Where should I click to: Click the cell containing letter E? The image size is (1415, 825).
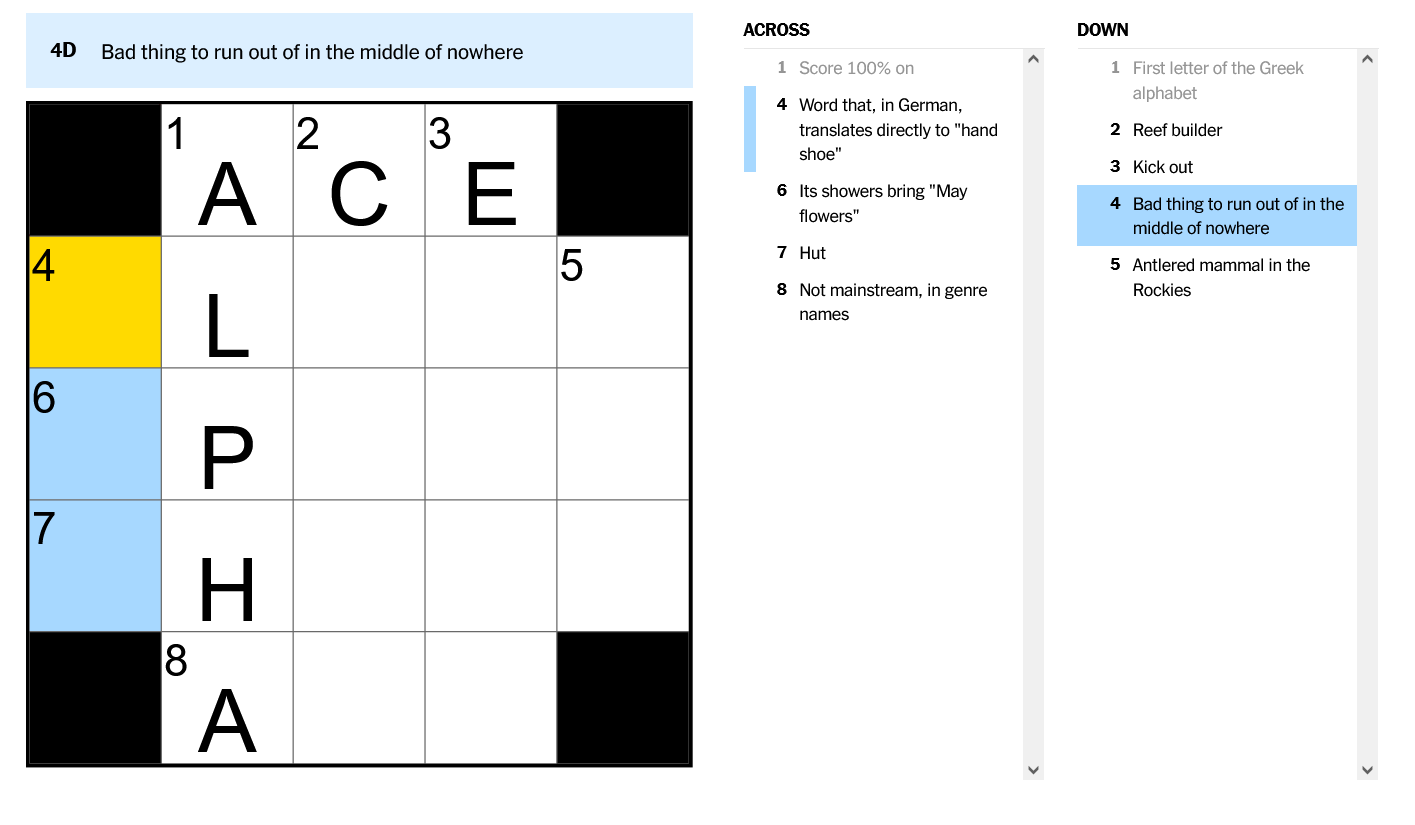point(490,170)
